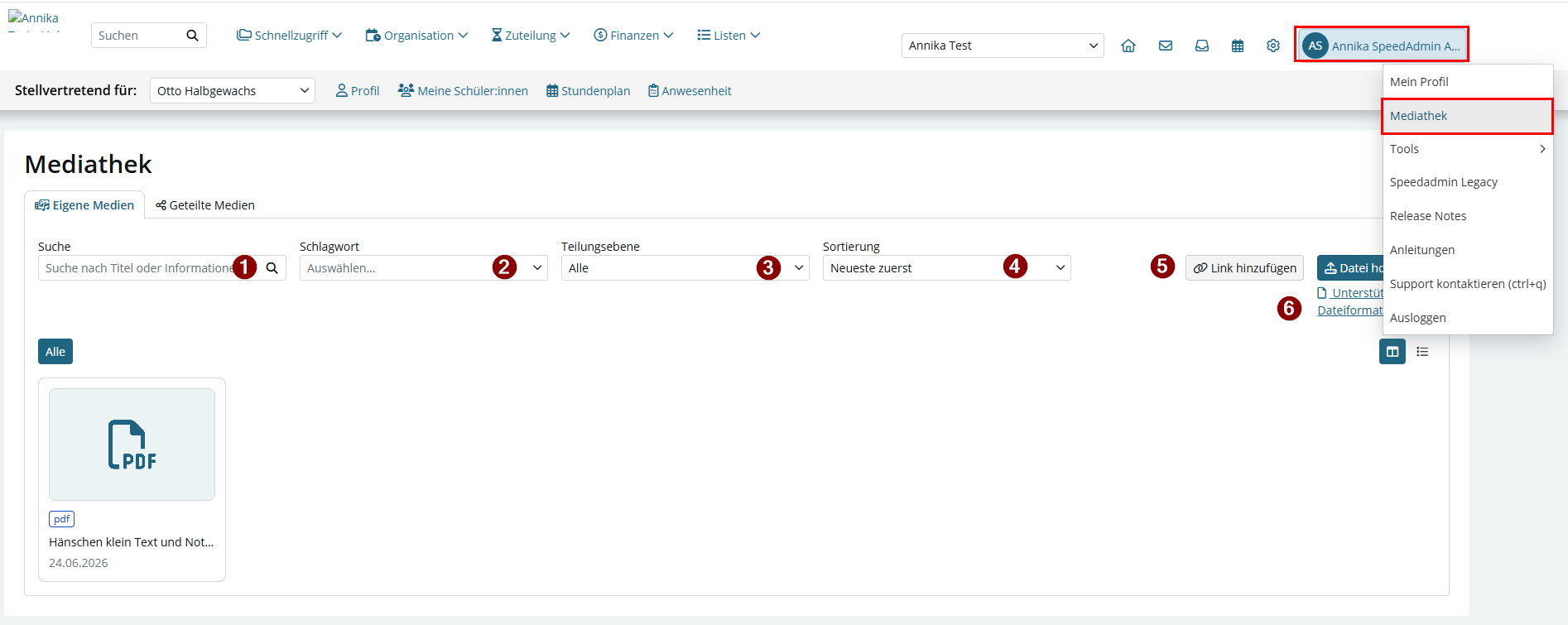
Task: Select Support kontaktieren menu entry
Action: click(1467, 284)
